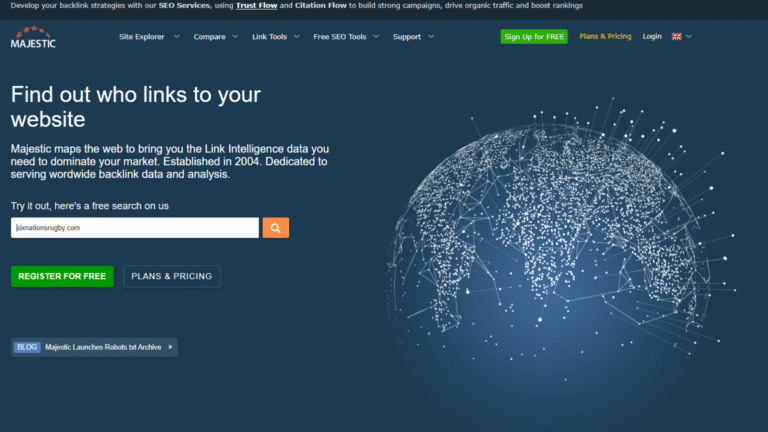Focus the free search domain input field
This screenshot has height=432, width=768.
tap(135, 228)
